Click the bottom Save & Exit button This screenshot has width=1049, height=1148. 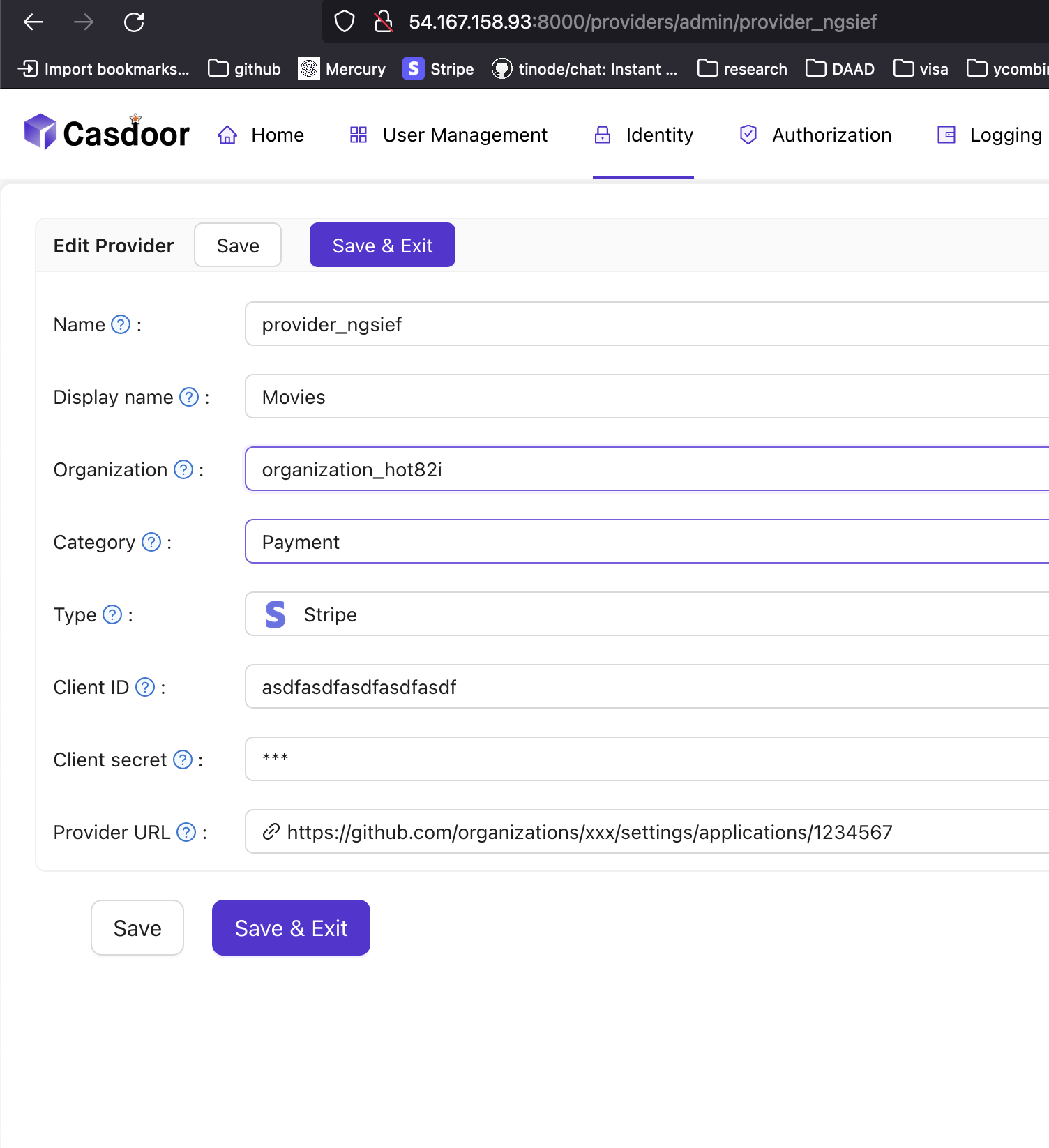(291, 928)
